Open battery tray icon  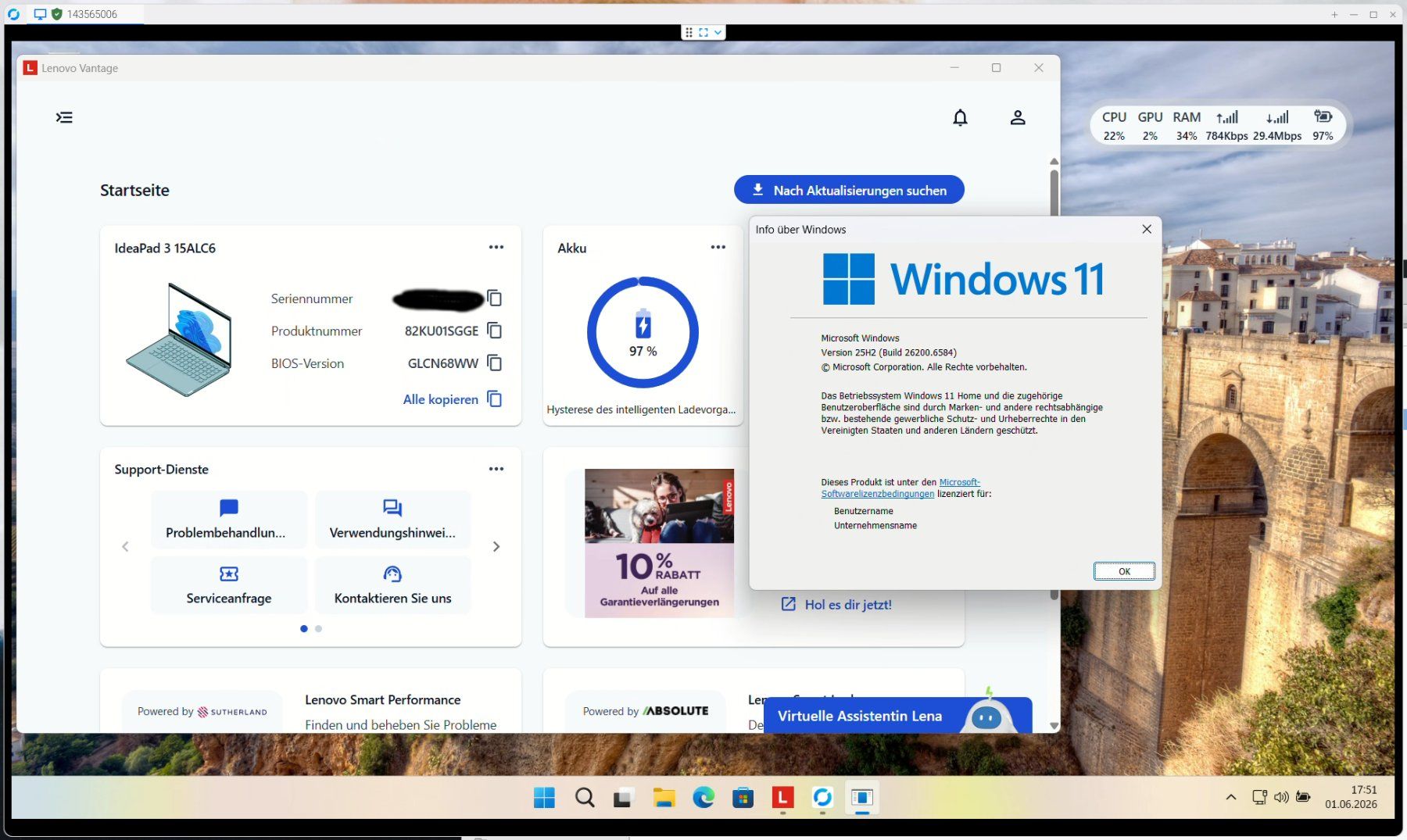point(1303,797)
